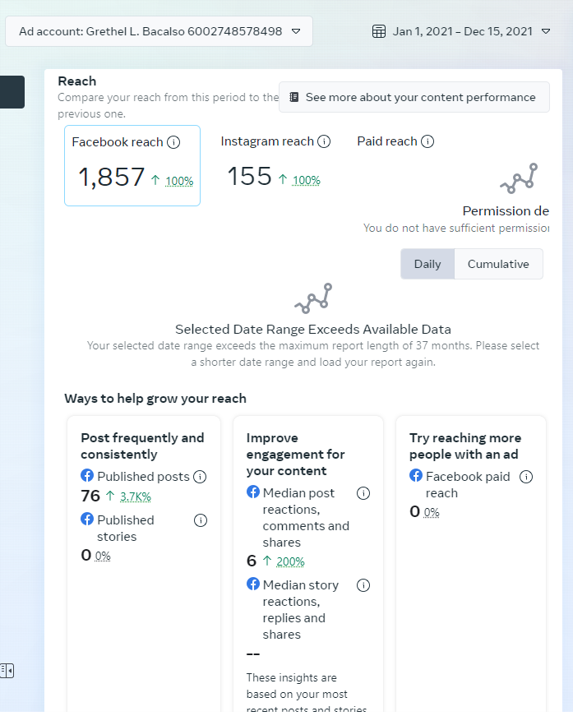Screen dimensions: 573x712
Task: Click the Facebook reach value 1,857
Action: click(x=112, y=177)
